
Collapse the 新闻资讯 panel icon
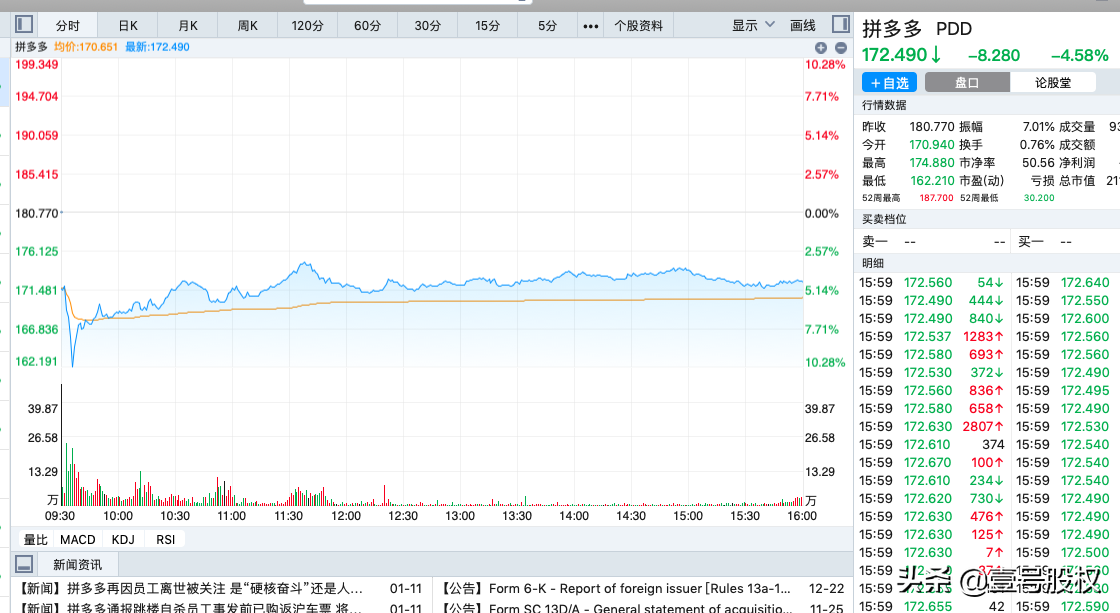(24, 564)
